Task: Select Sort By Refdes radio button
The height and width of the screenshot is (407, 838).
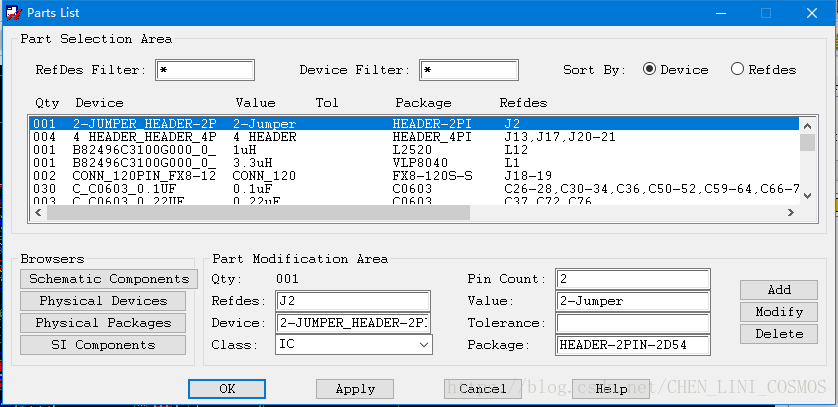Action: click(737, 69)
